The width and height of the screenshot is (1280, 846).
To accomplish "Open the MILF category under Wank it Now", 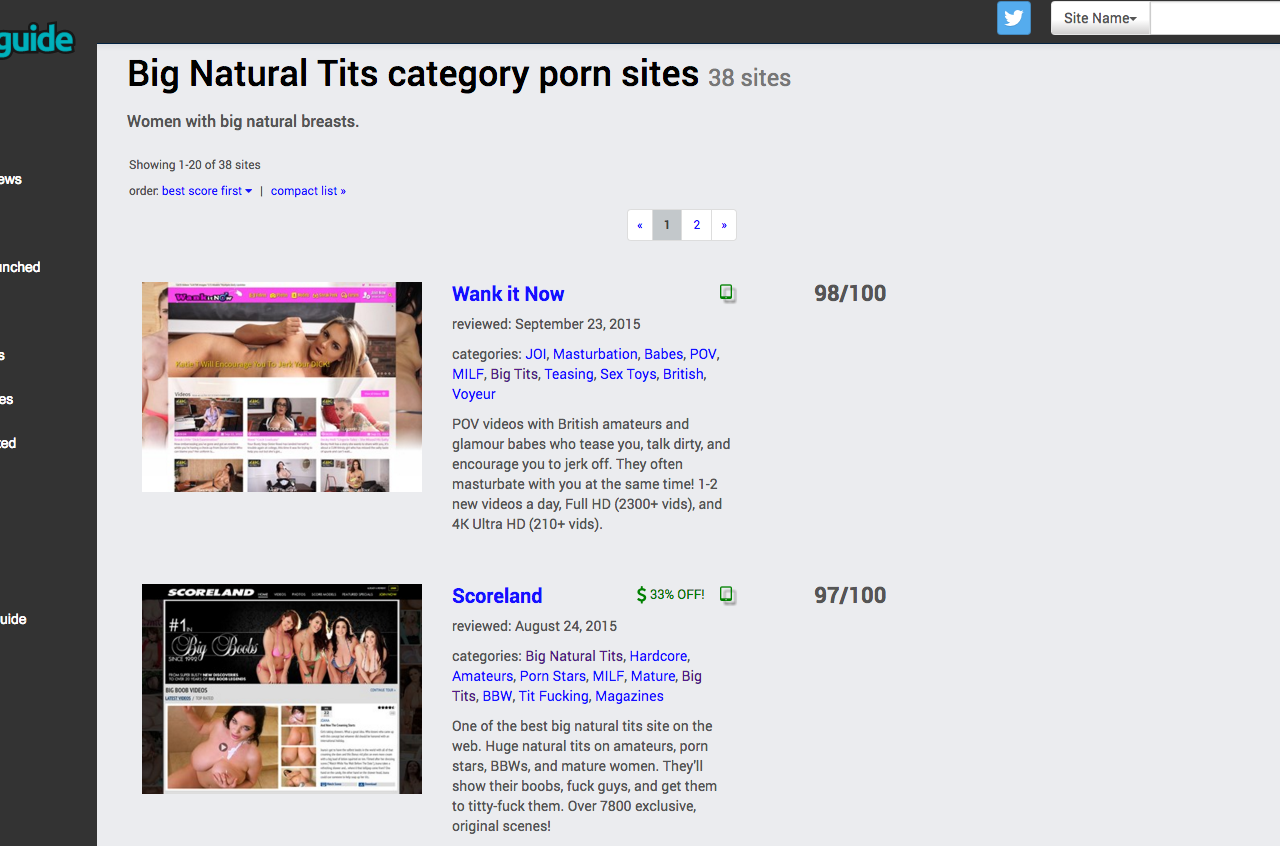I will [x=468, y=374].
